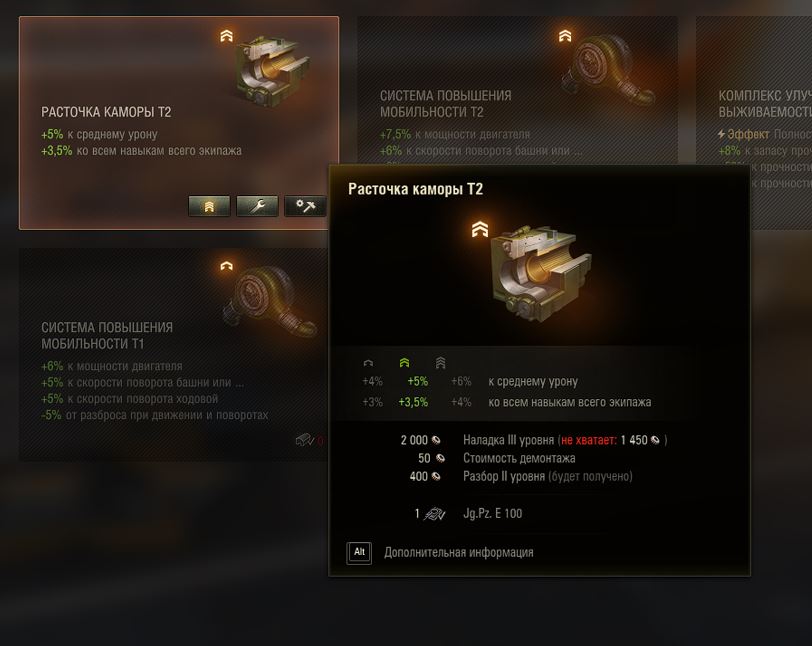
Task: Click the tank icon next to Jg.Pz. E 100
Action: pos(434,513)
